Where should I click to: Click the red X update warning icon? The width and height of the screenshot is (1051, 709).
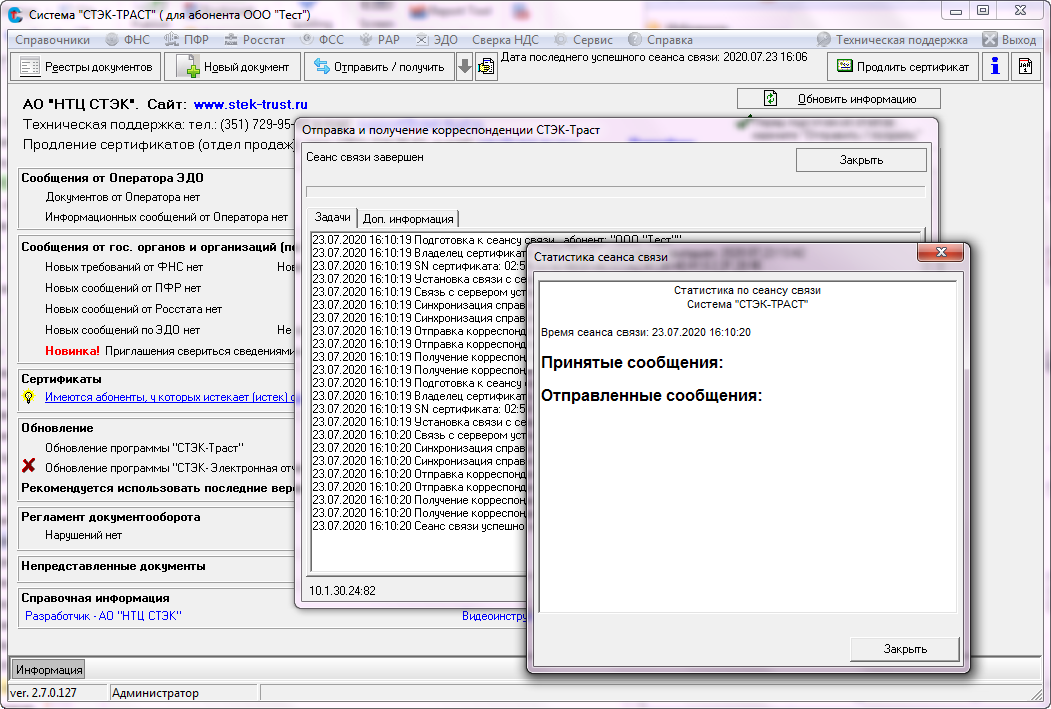[x=29, y=465]
